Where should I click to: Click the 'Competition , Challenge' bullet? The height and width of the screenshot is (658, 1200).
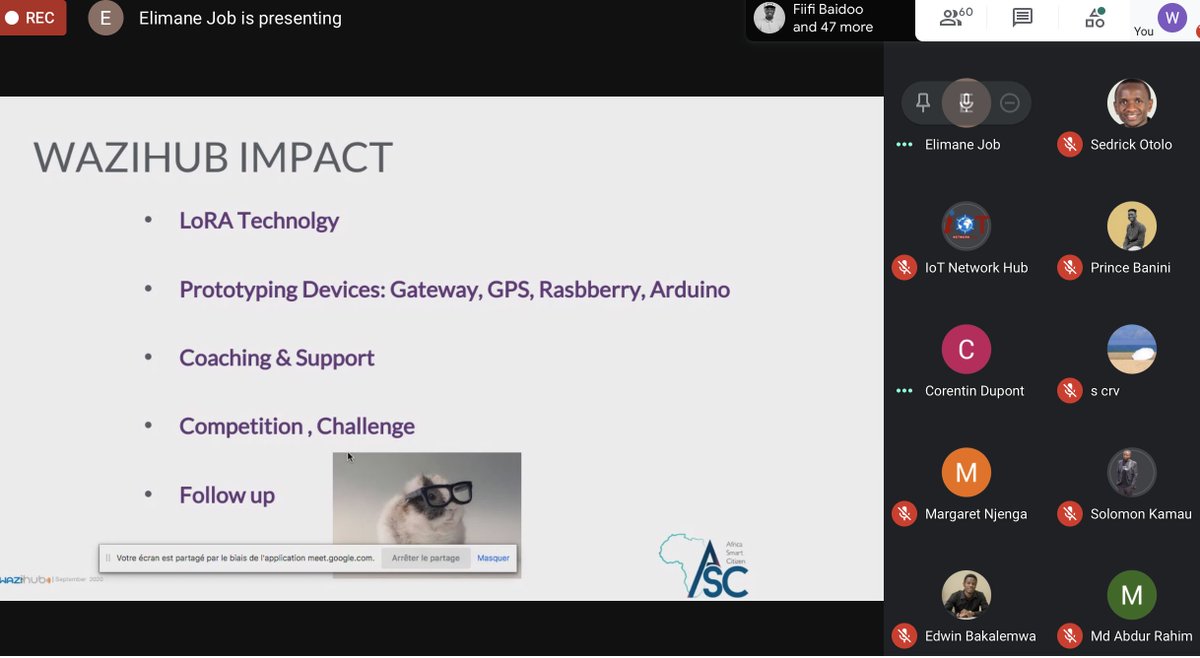[297, 426]
